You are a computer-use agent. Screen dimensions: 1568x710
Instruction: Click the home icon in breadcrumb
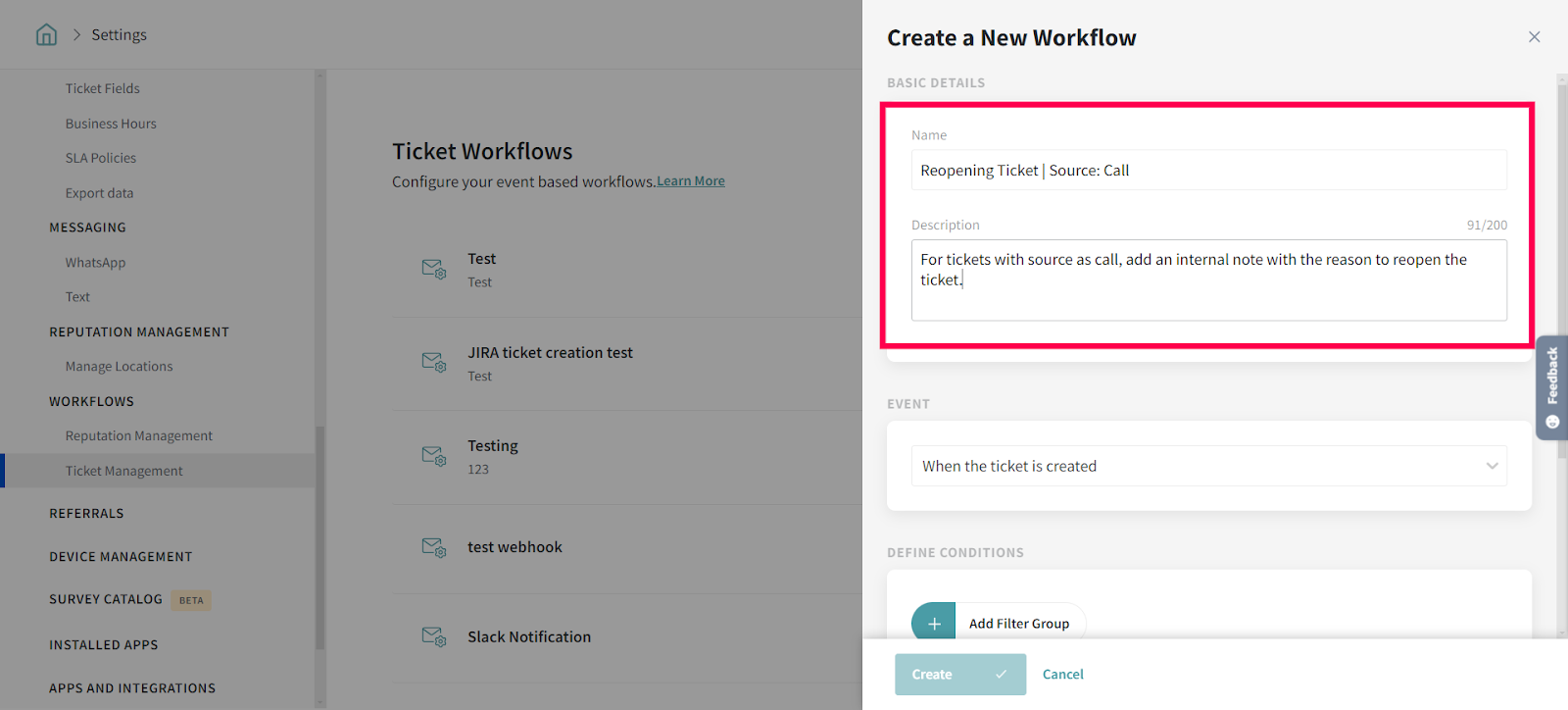pos(46,35)
